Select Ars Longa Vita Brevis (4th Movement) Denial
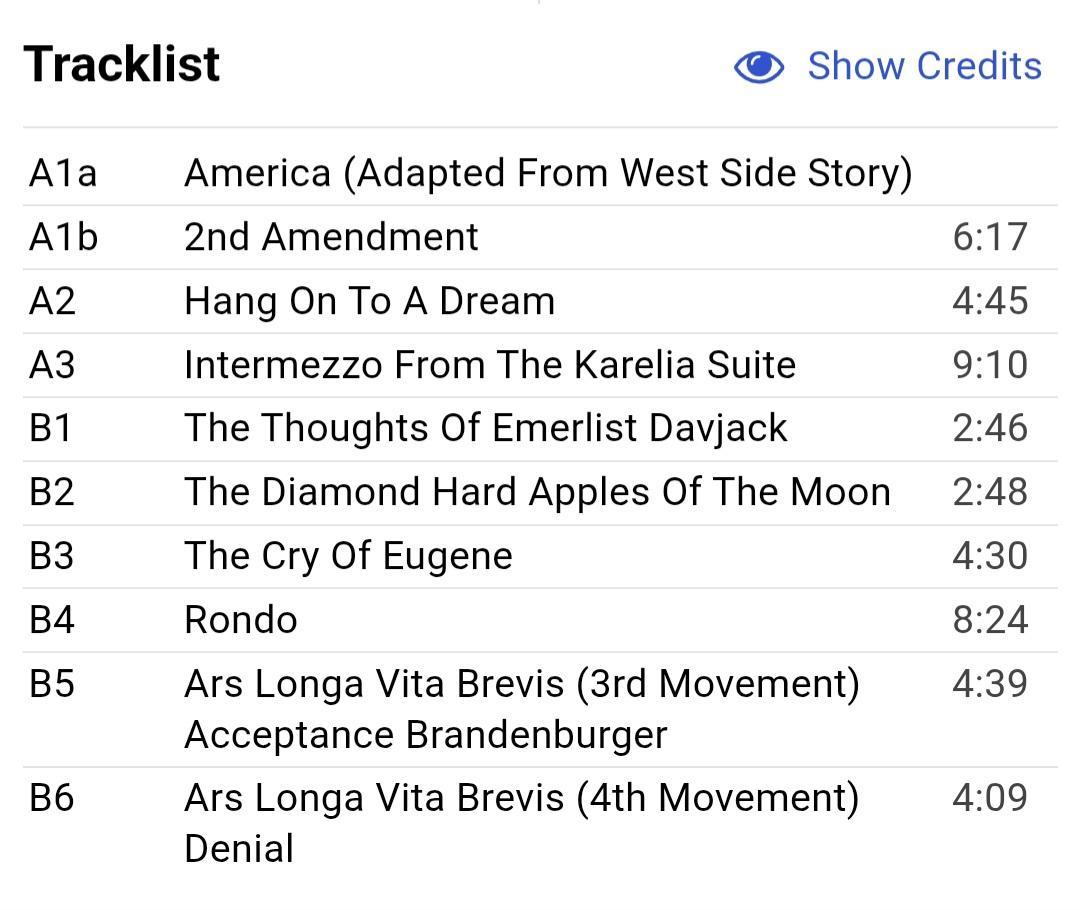This screenshot has height=910, width=1080. pos(521,799)
